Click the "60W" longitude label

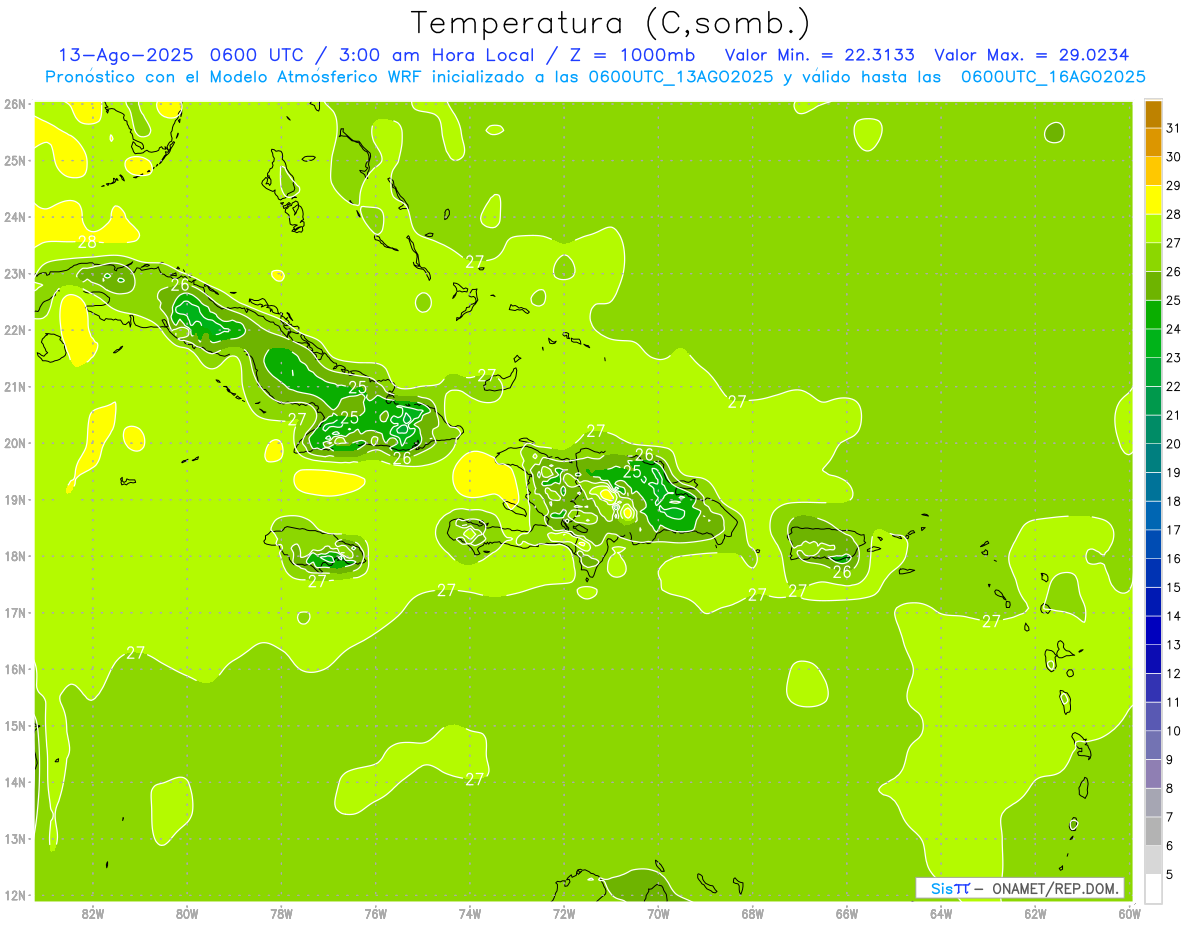pos(1129,913)
